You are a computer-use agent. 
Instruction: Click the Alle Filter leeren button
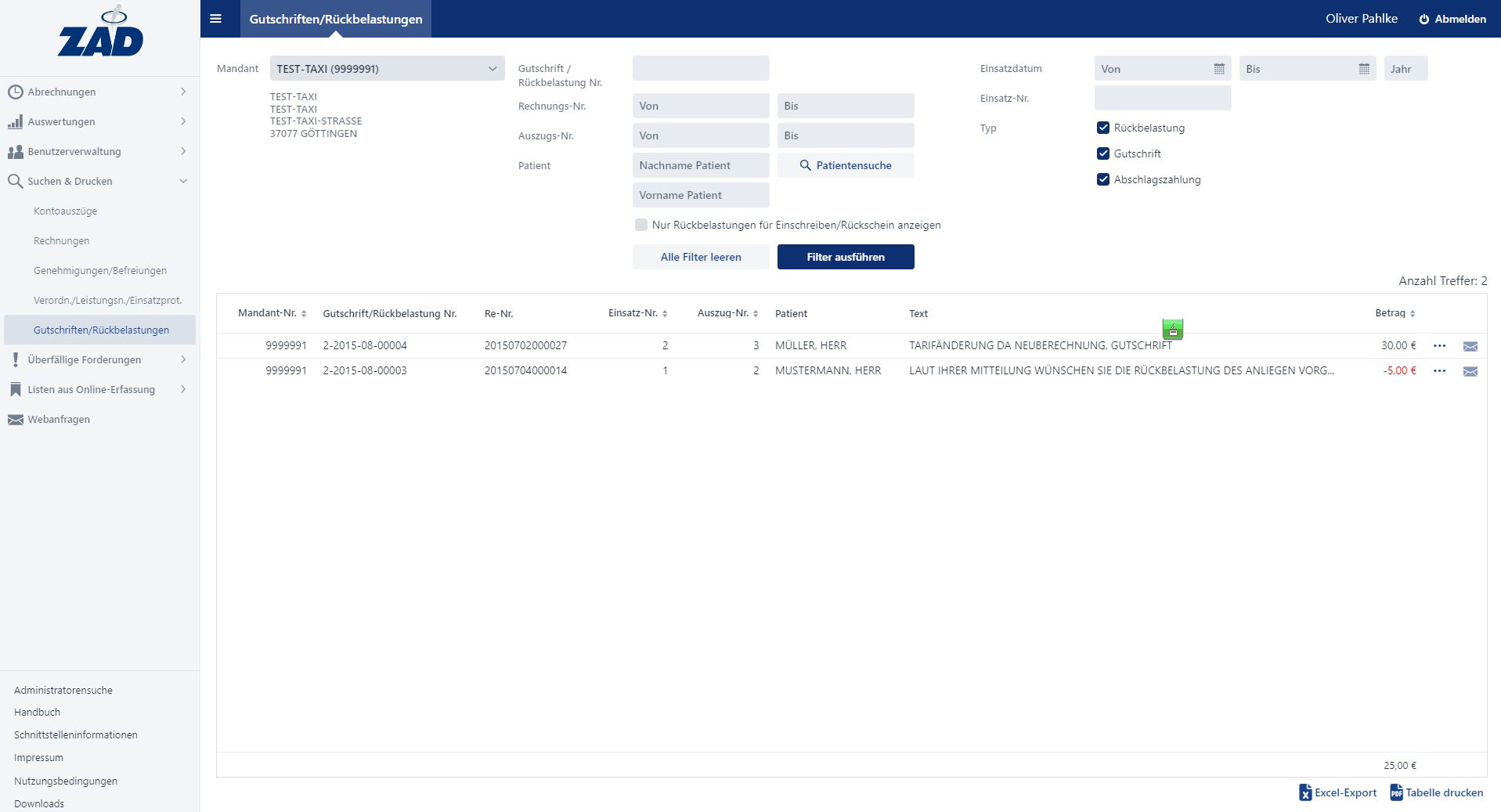coord(700,257)
